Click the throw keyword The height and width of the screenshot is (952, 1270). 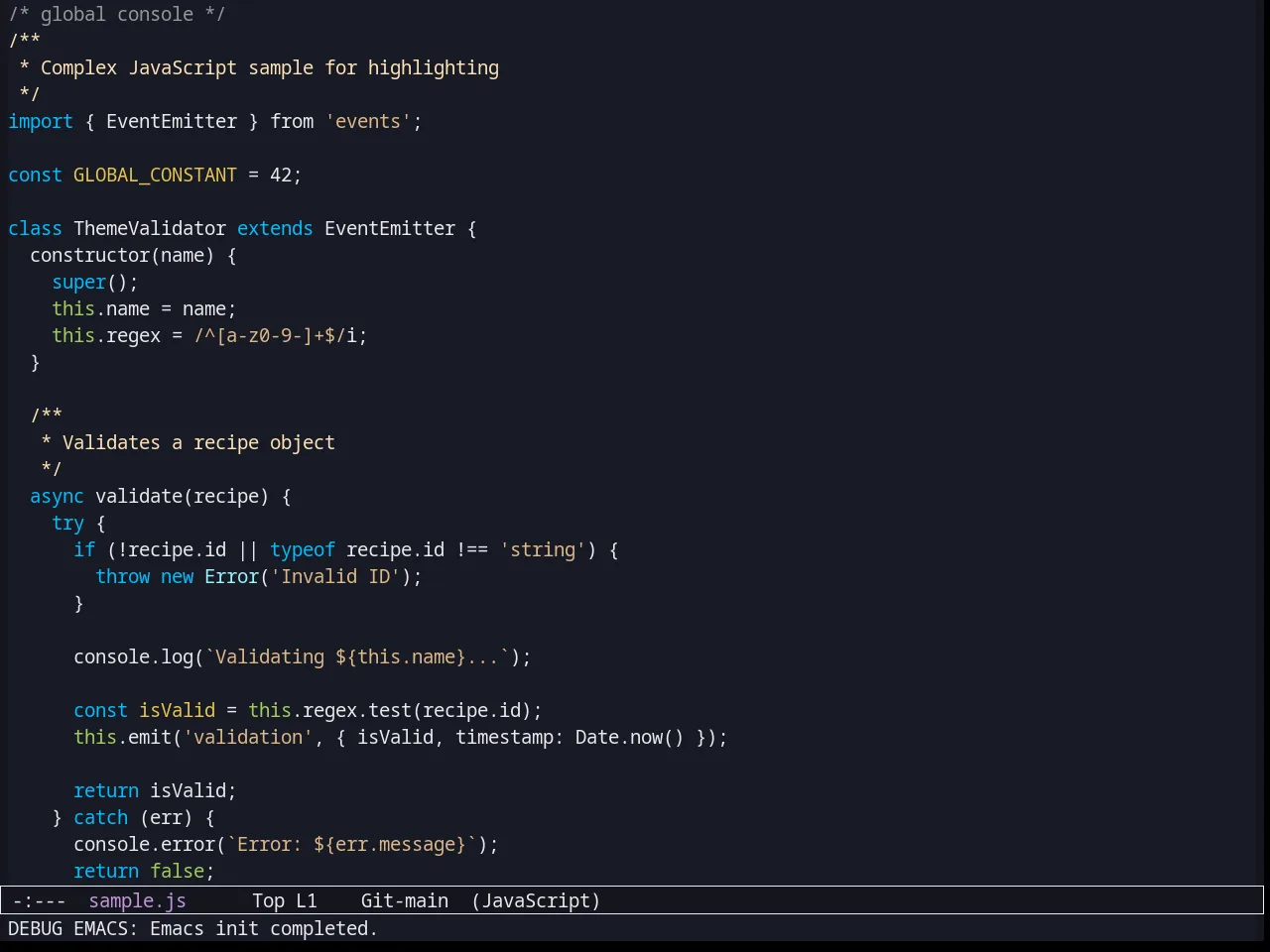[122, 576]
